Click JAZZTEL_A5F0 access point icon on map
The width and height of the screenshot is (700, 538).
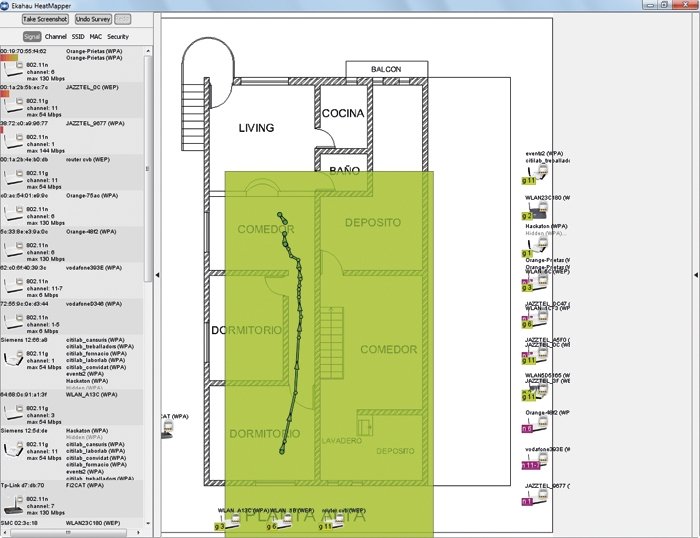536,355
